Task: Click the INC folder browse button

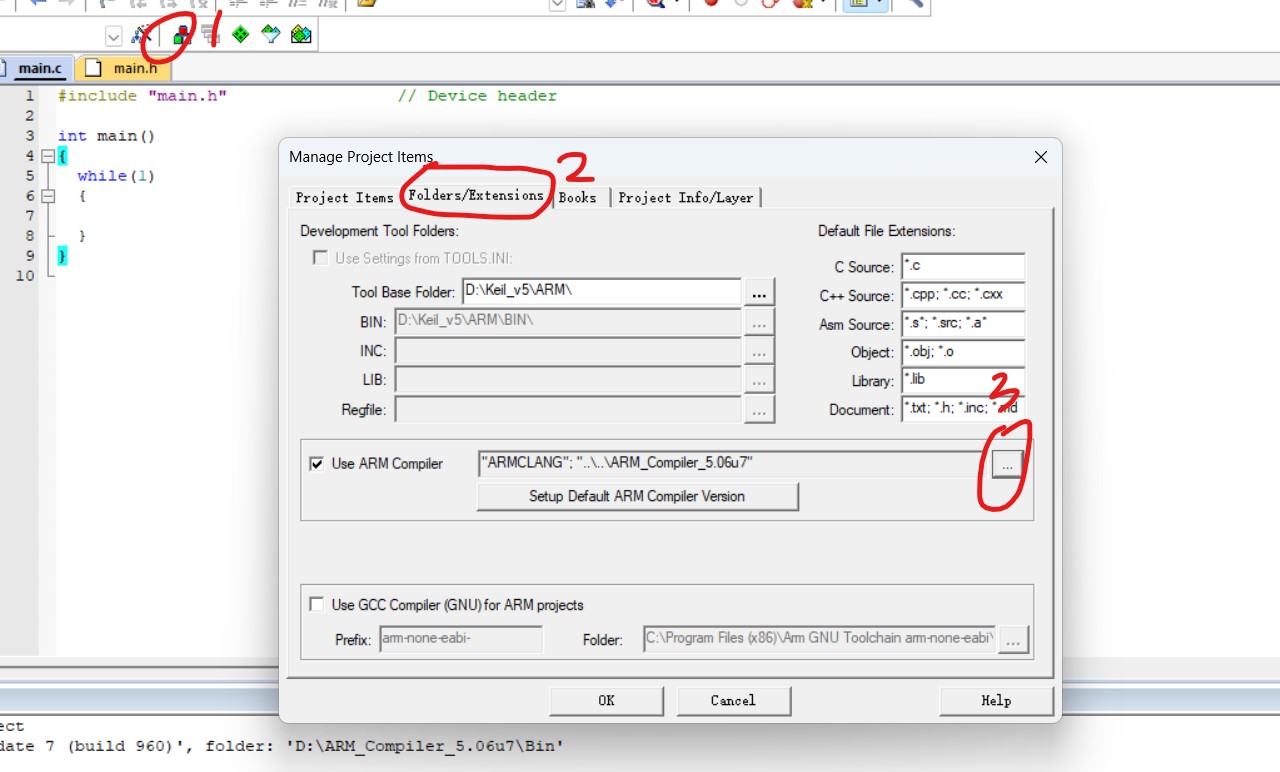Action: tap(760, 351)
